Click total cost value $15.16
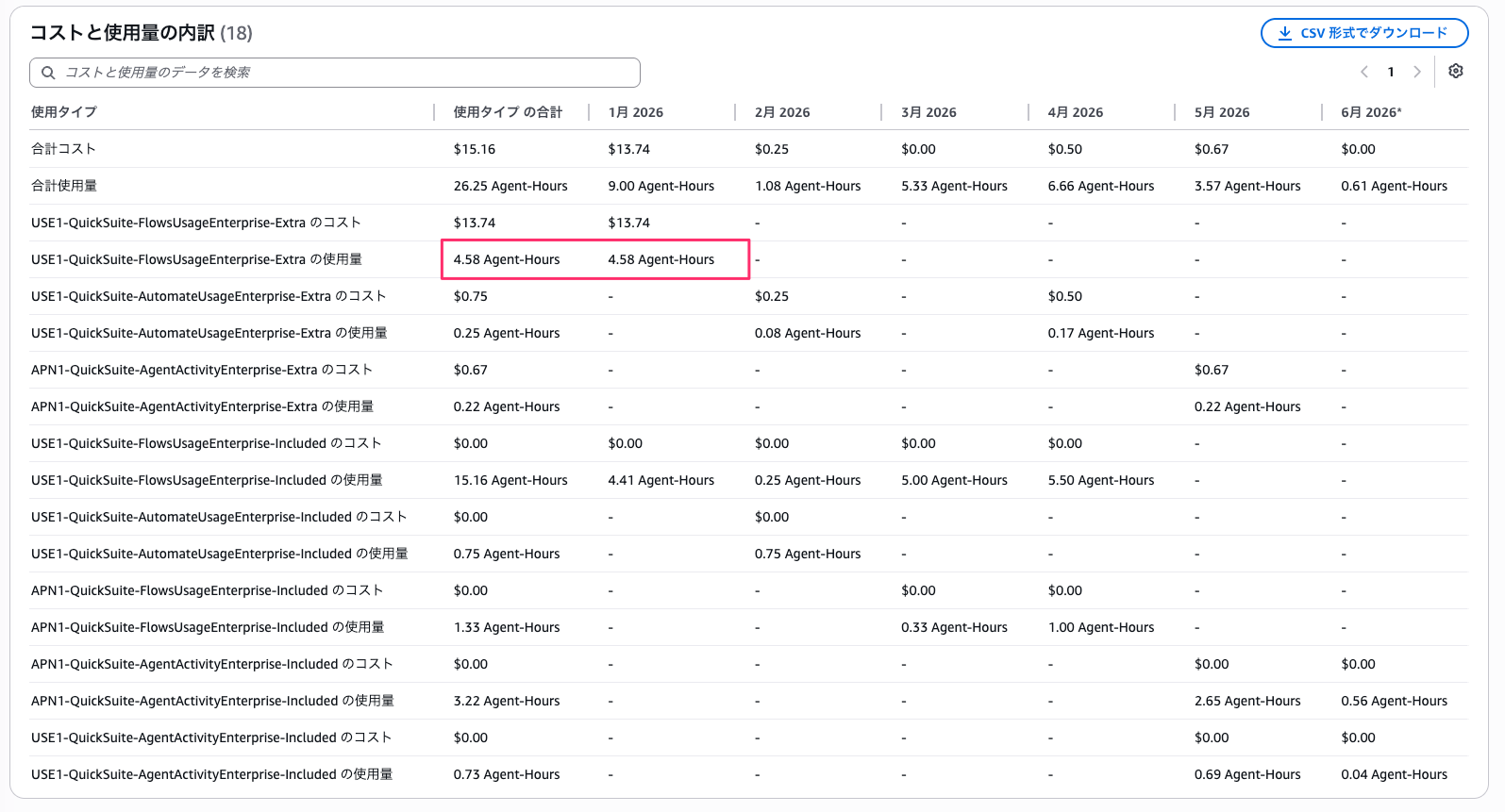Viewport: 1505px width, 812px height. pos(475,149)
